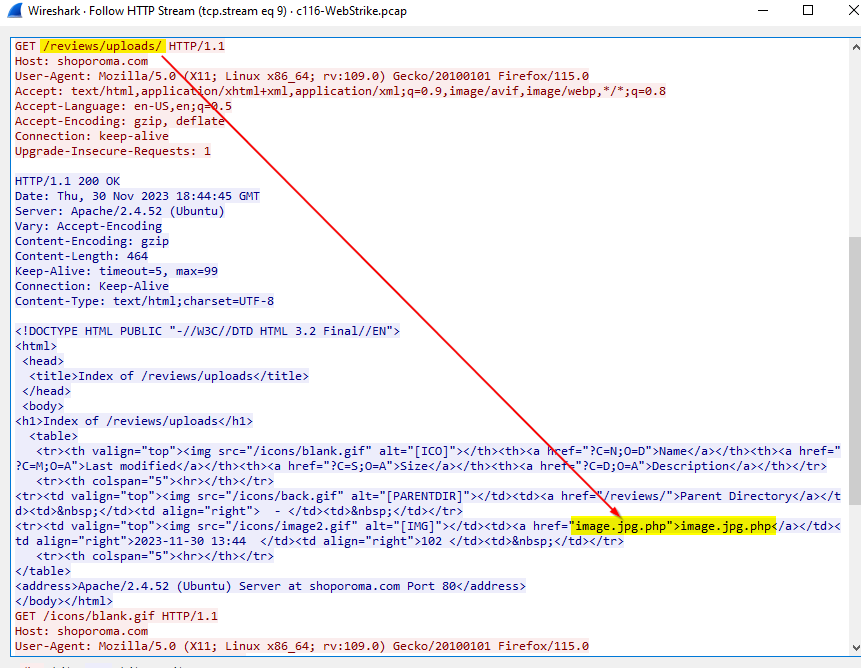861x668 pixels.
Task: Minimize the Follow HTTP Stream window
Action: pyautogui.click(x=763, y=10)
